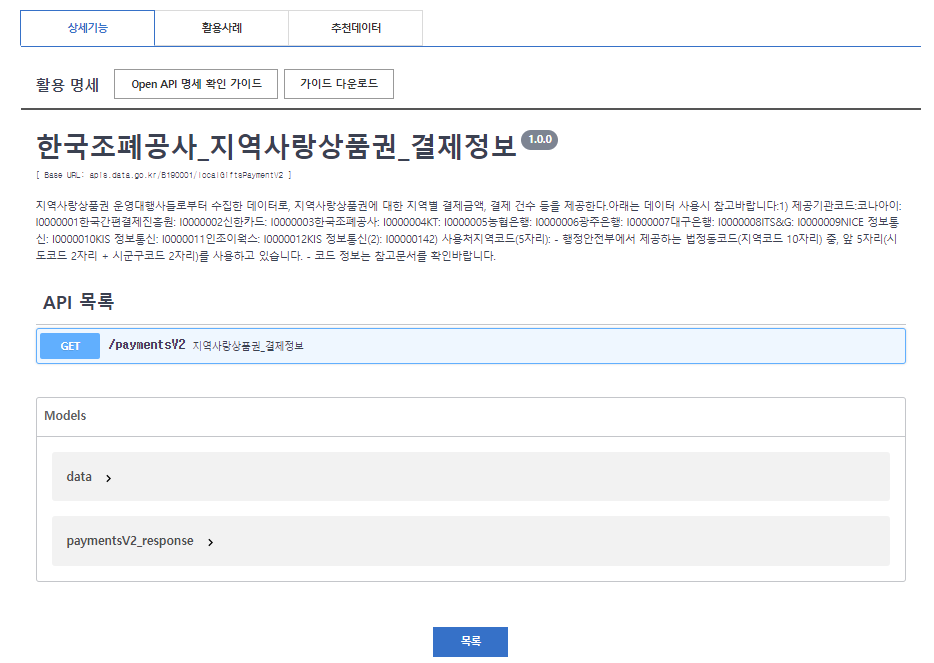Image resolution: width=934 pixels, height=663 pixels.
Task: Click the 가이드 다운로드 button
Action: (339, 84)
